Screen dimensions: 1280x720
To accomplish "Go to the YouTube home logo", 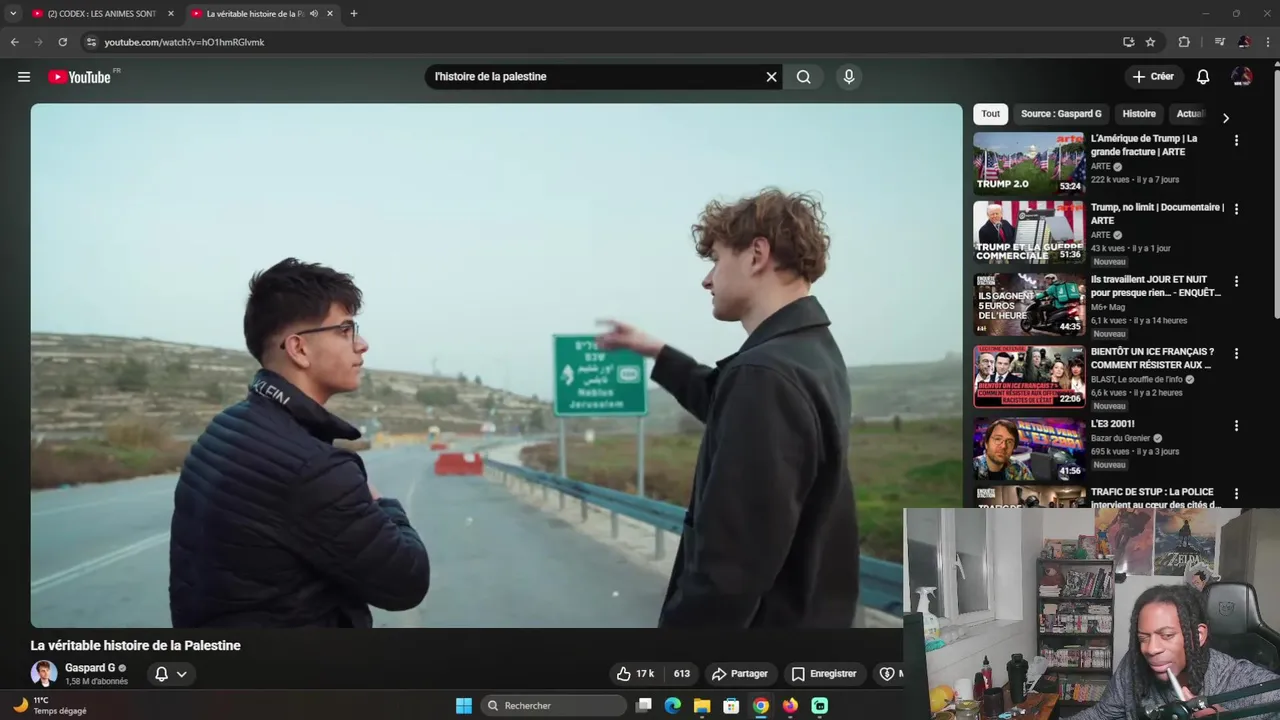I will (80, 77).
